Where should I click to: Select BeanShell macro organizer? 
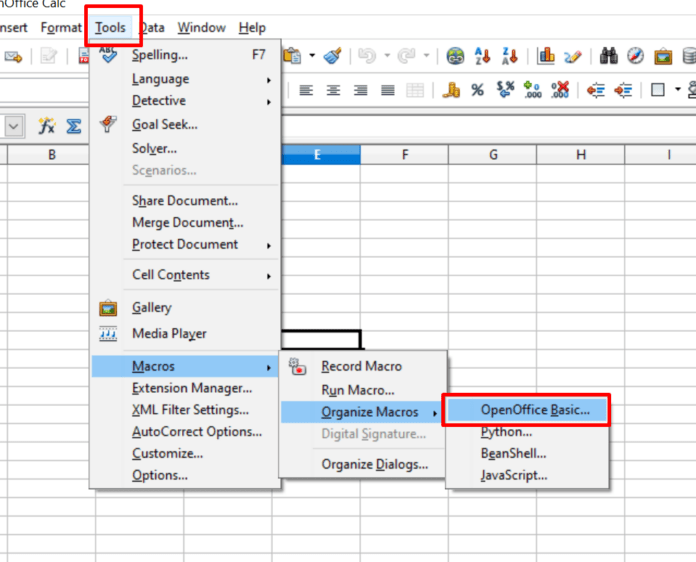coord(527,453)
